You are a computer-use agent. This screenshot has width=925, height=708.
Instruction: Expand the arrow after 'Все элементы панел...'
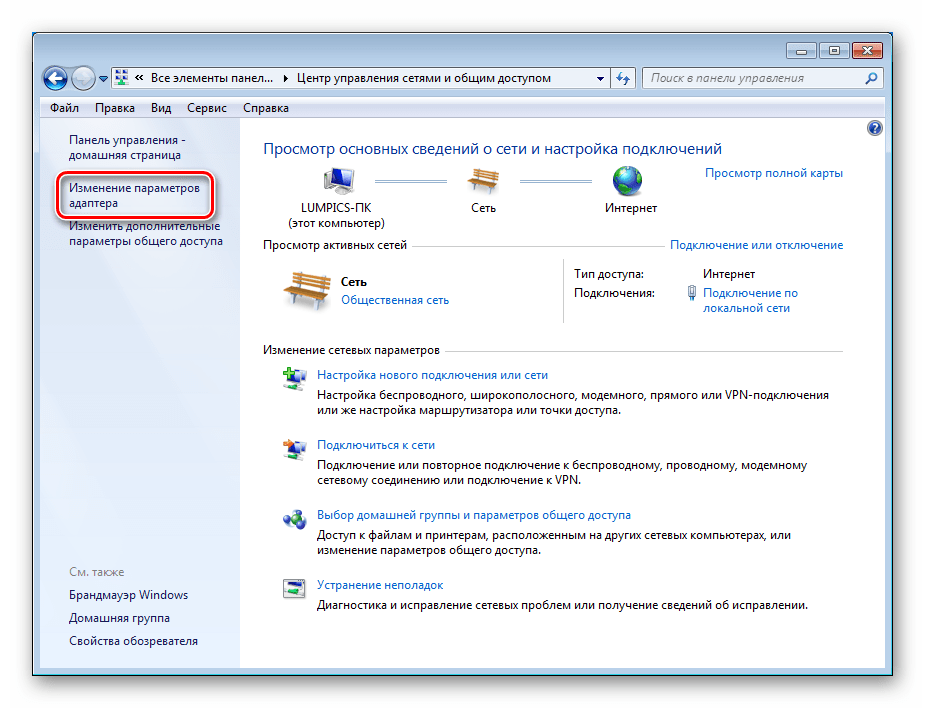point(286,78)
